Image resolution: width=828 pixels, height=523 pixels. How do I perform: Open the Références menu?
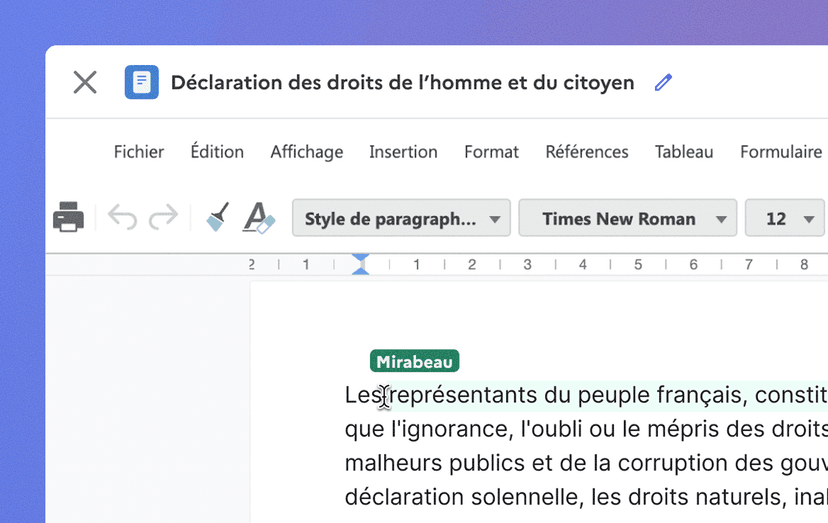point(586,152)
